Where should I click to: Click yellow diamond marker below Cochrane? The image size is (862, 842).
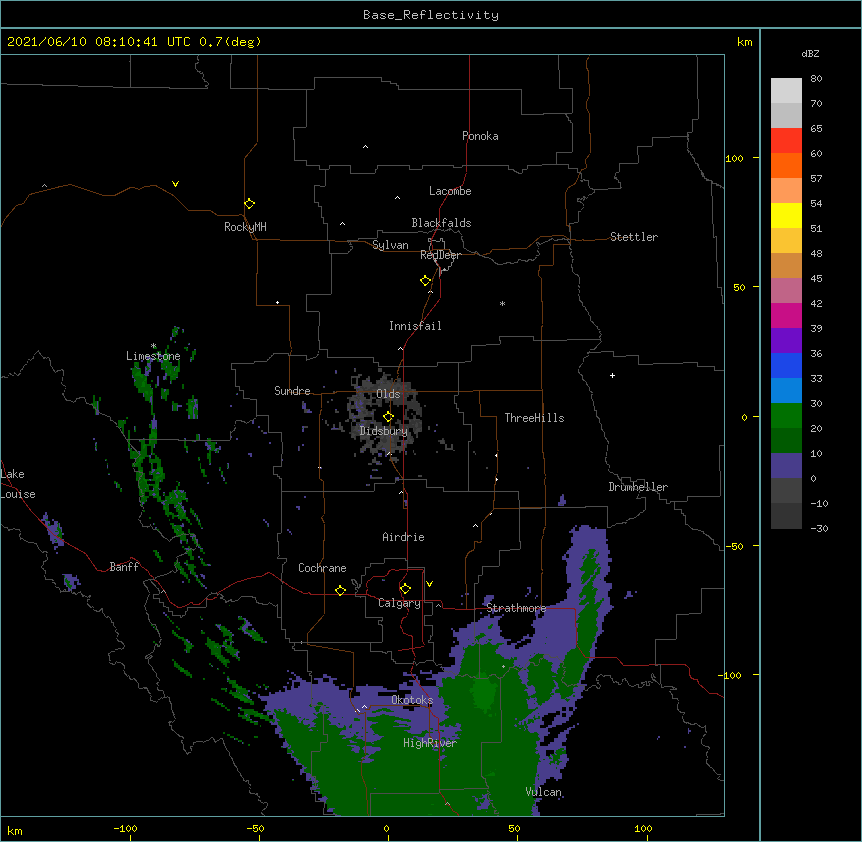point(340,590)
